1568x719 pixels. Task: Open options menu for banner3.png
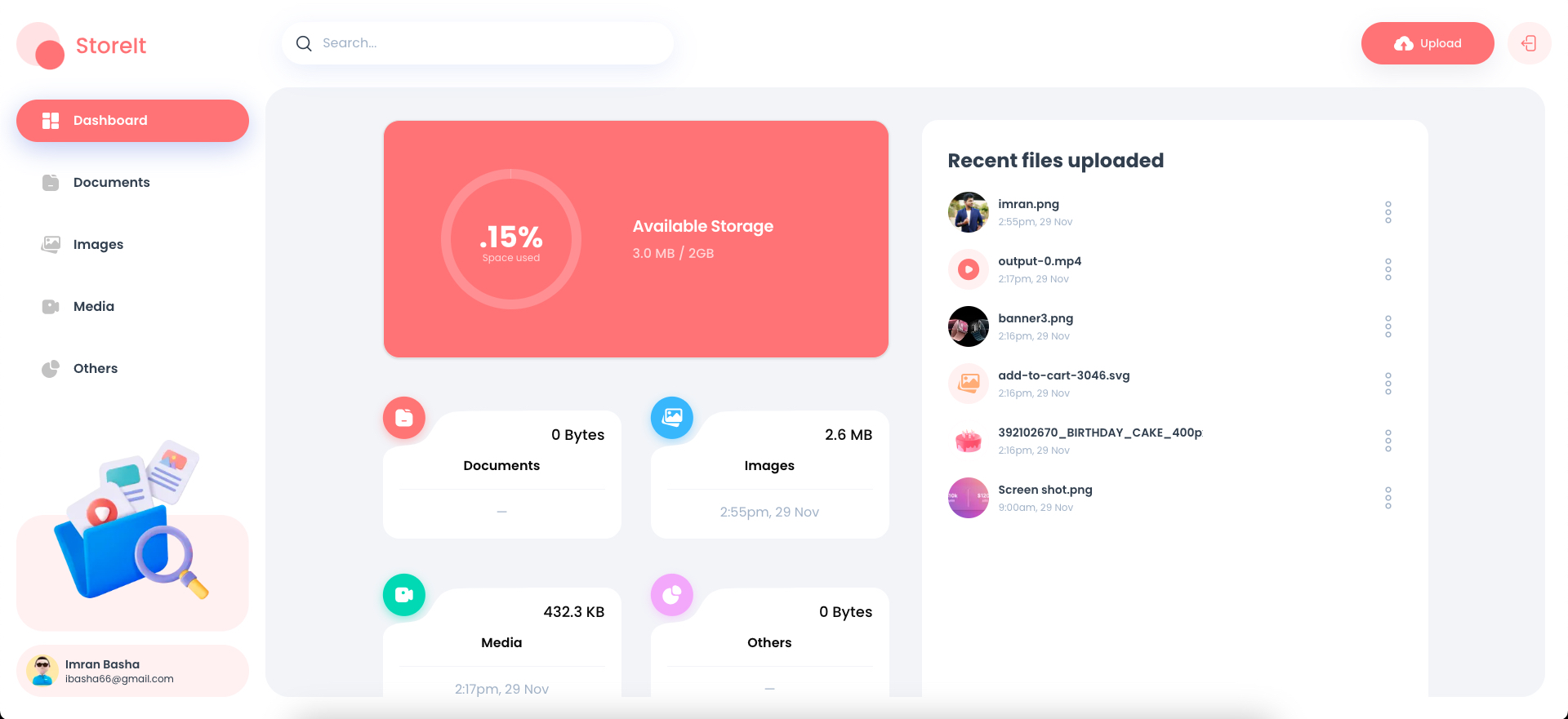tap(1388, 326)
